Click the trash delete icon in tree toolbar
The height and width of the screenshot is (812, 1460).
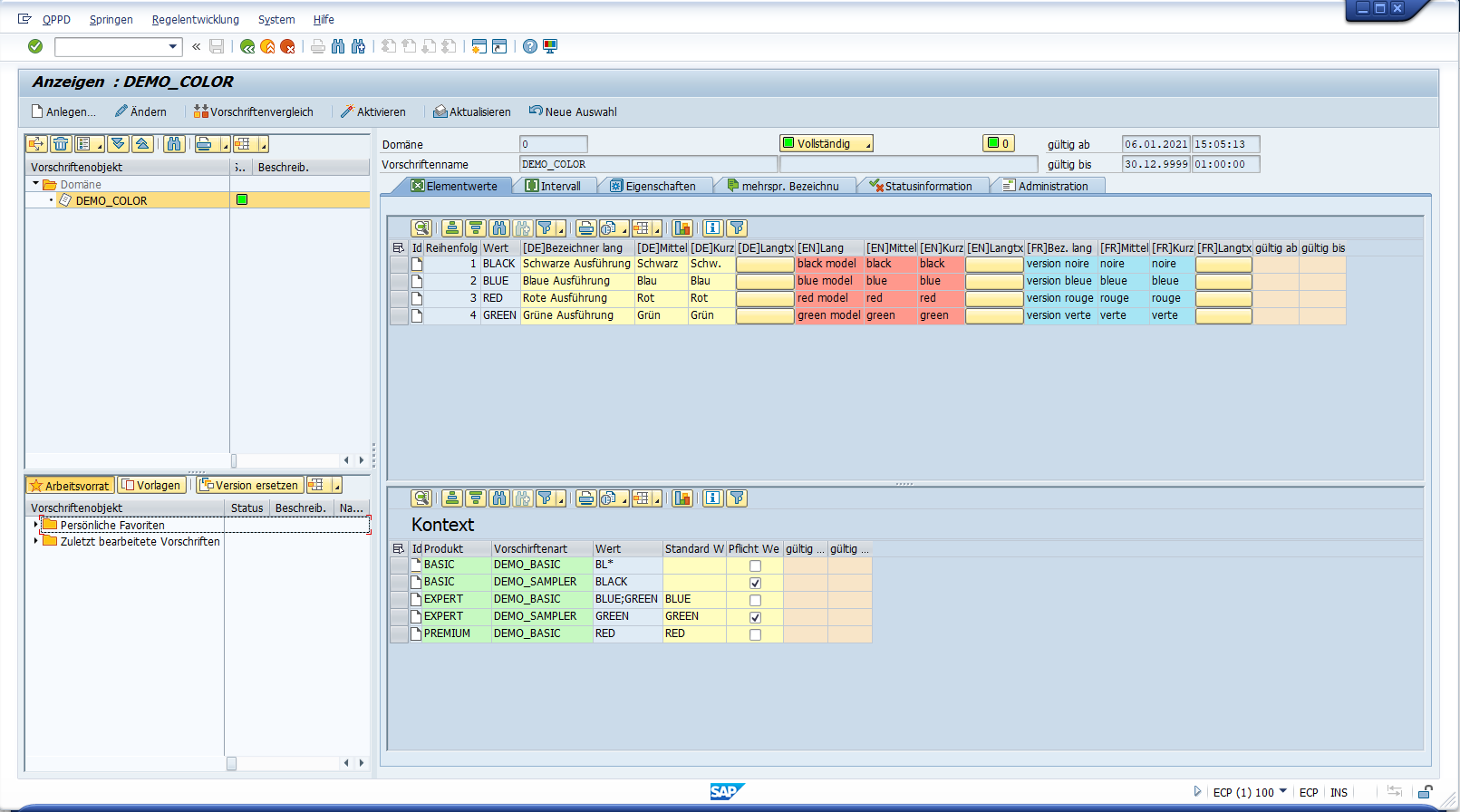coord(61,144)
